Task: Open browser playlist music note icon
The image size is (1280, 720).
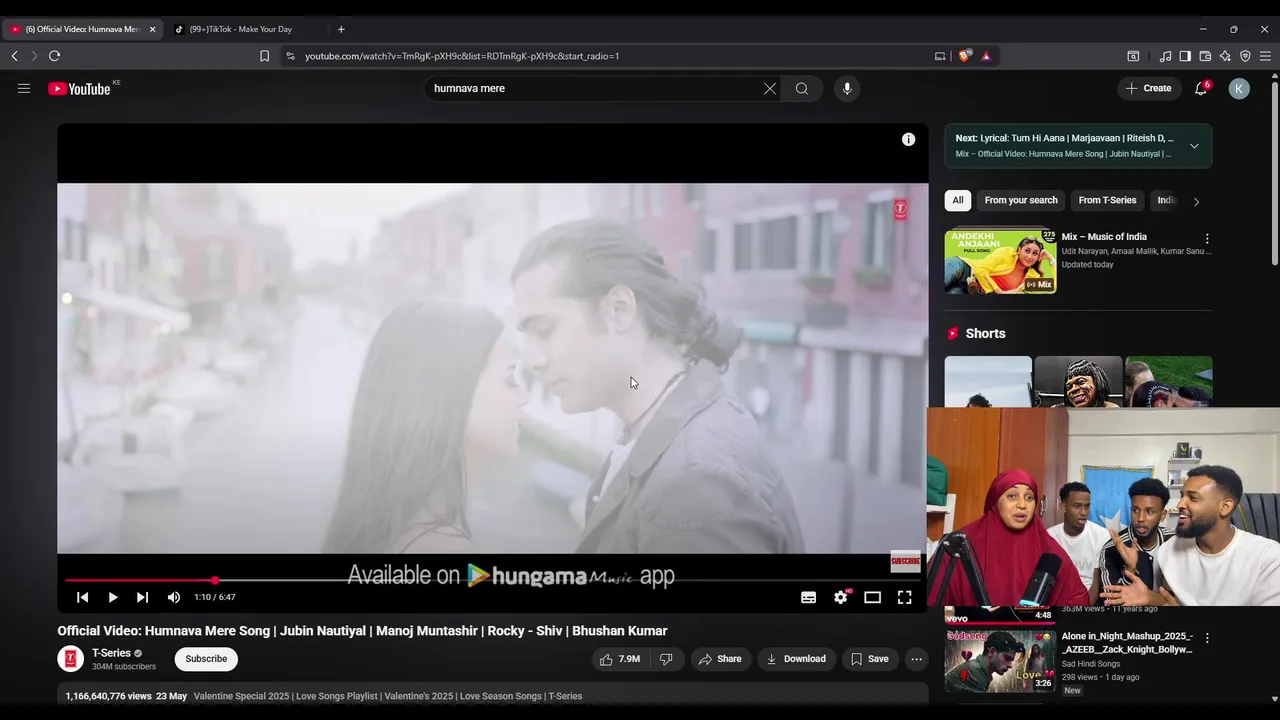Action: [x=1165, y=56]
